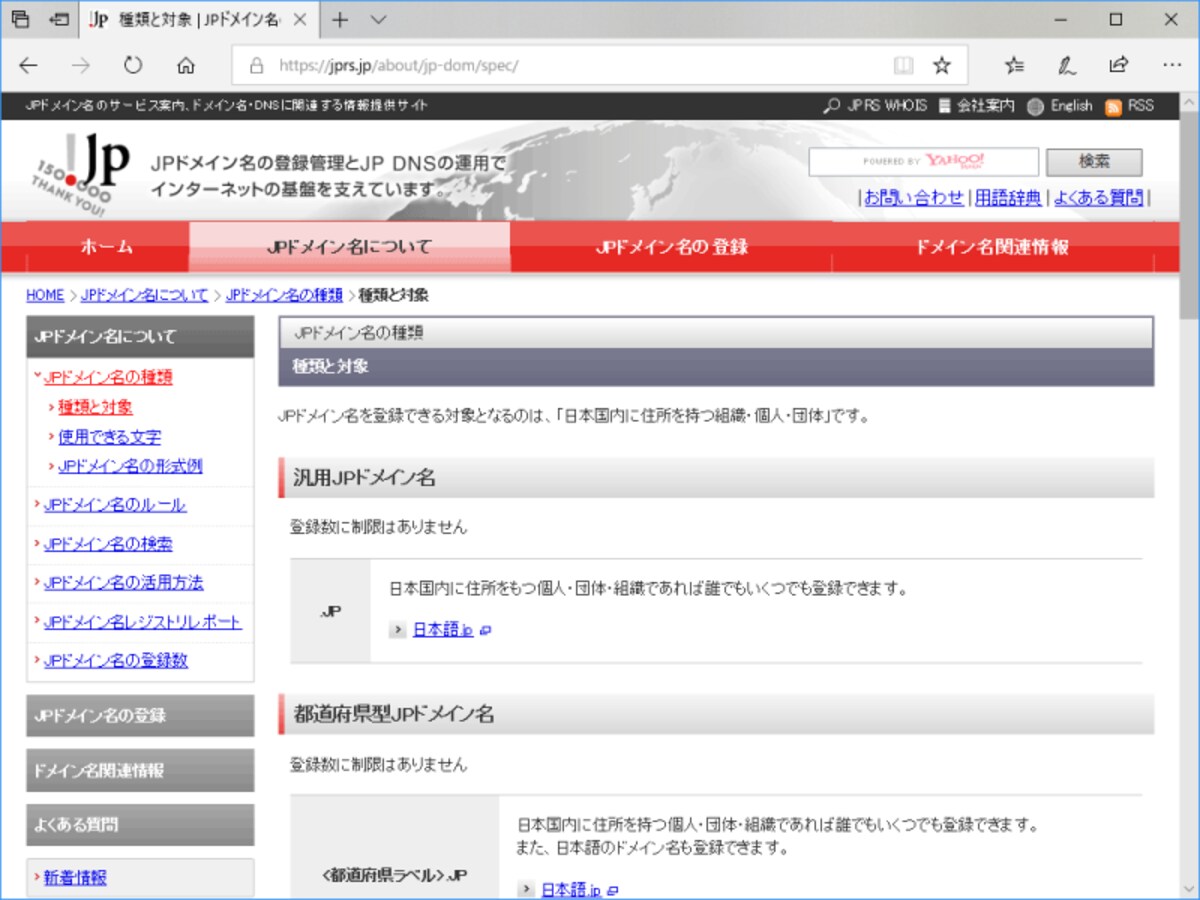Open 種類と対象 in the sidebar
This screenshot has width=1200, height=900.
point(95,407)
